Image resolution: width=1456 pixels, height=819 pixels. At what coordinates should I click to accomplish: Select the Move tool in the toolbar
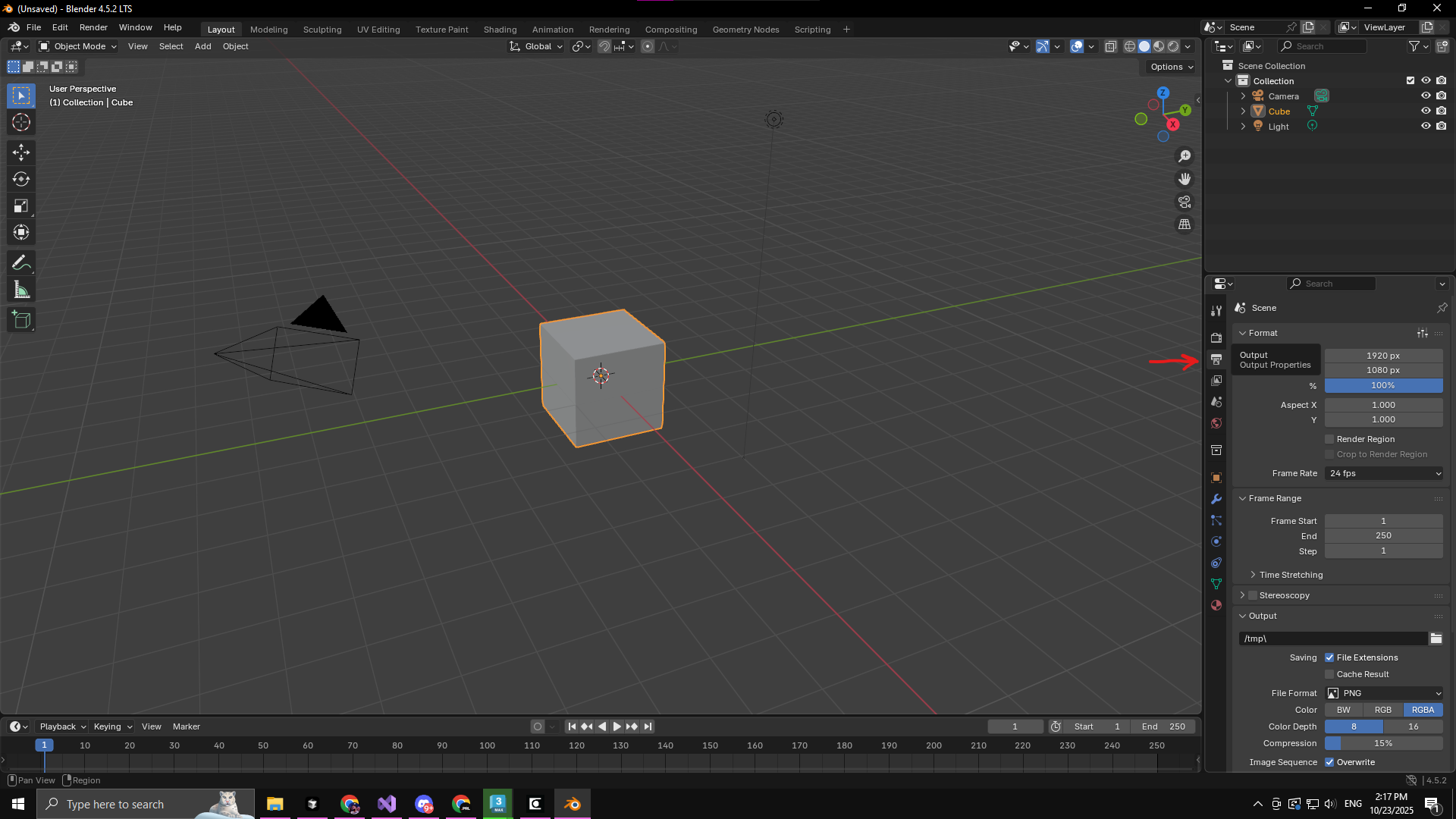click(x=20, y=152)
